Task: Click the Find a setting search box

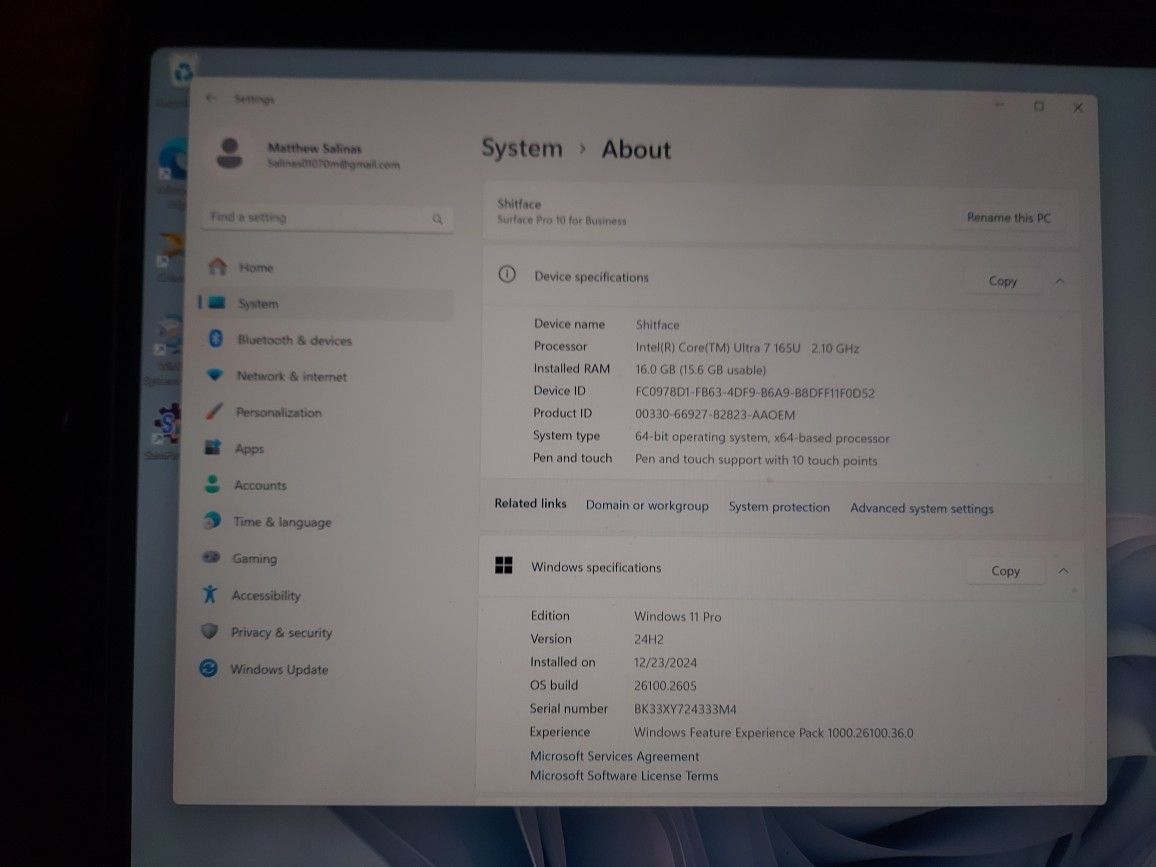Action: (x=326, y=217)
